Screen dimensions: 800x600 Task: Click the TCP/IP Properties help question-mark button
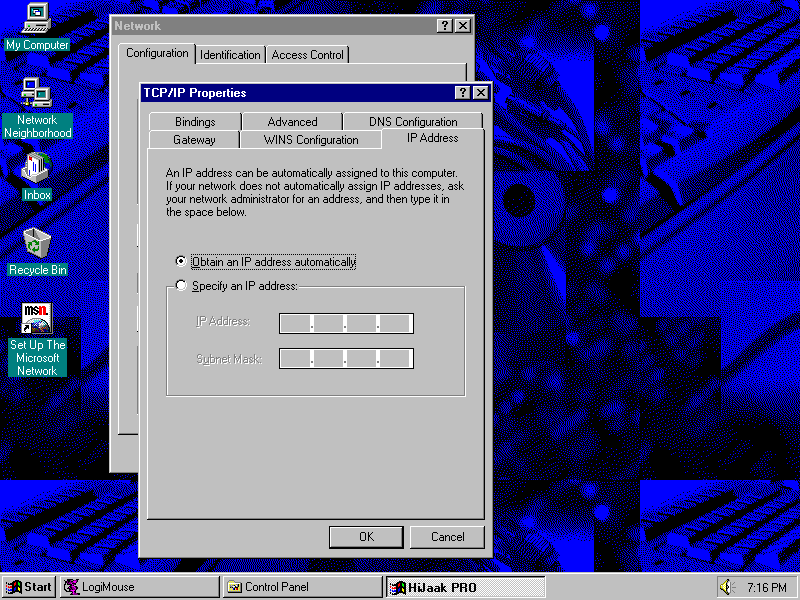(463, 93)
